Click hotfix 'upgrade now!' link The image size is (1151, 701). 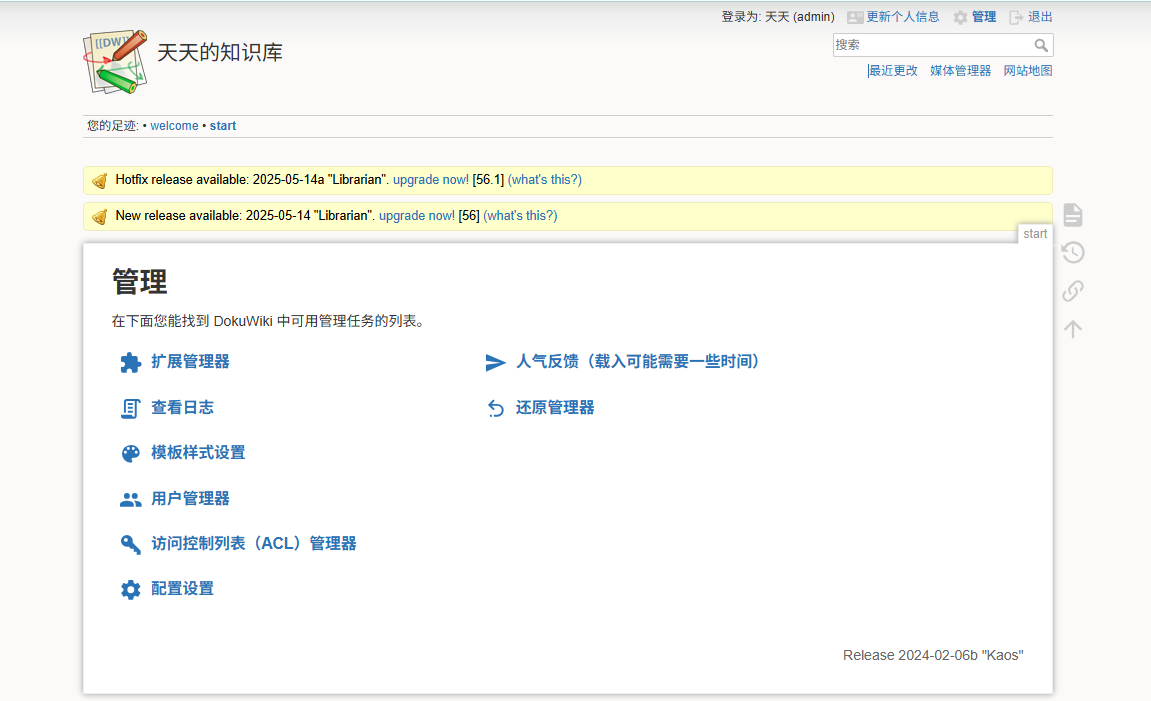(431, 180)
